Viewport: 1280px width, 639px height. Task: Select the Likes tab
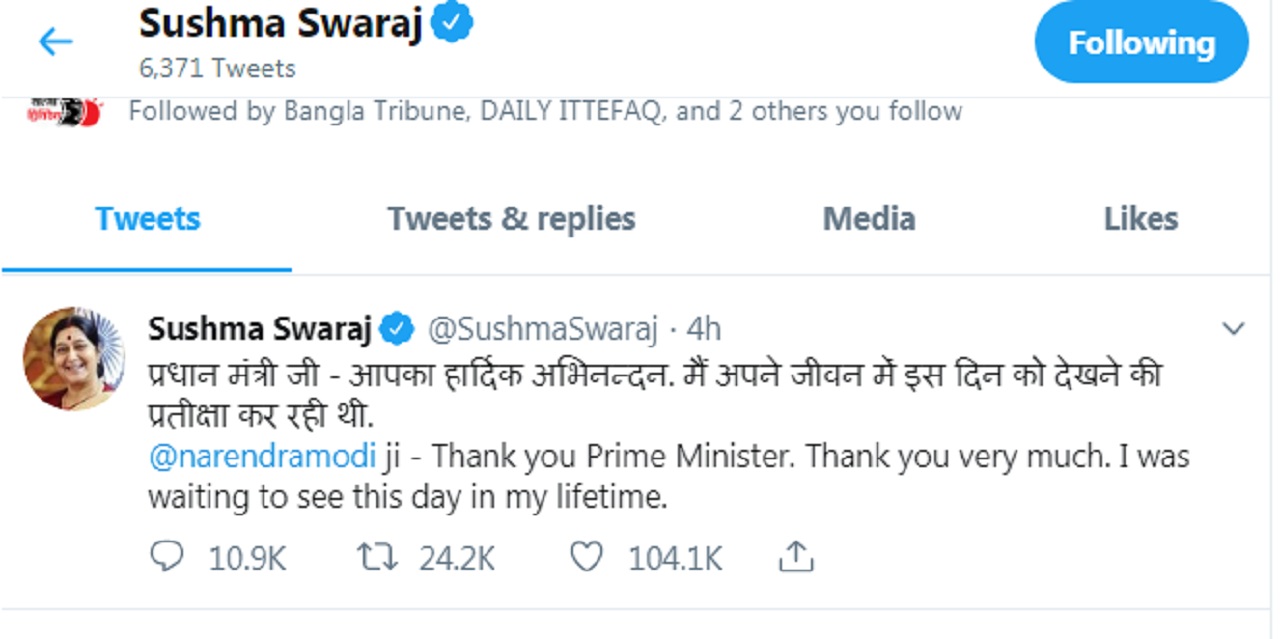tap(1140, 219)
